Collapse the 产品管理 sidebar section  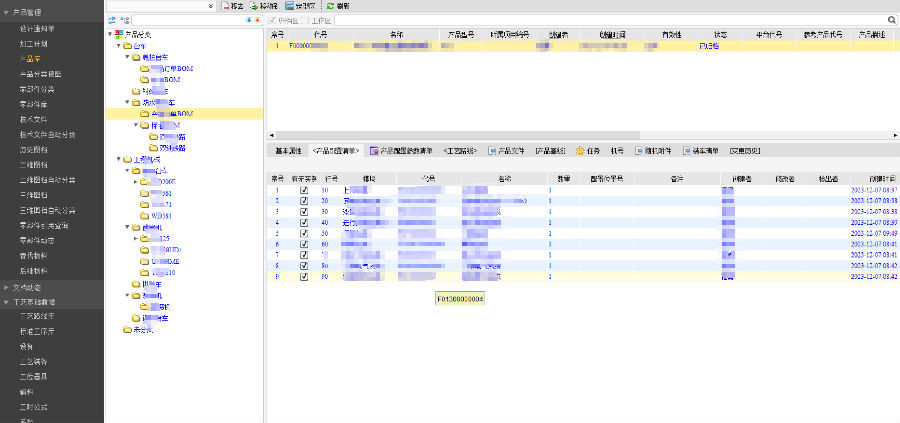(x=30, y=13)
